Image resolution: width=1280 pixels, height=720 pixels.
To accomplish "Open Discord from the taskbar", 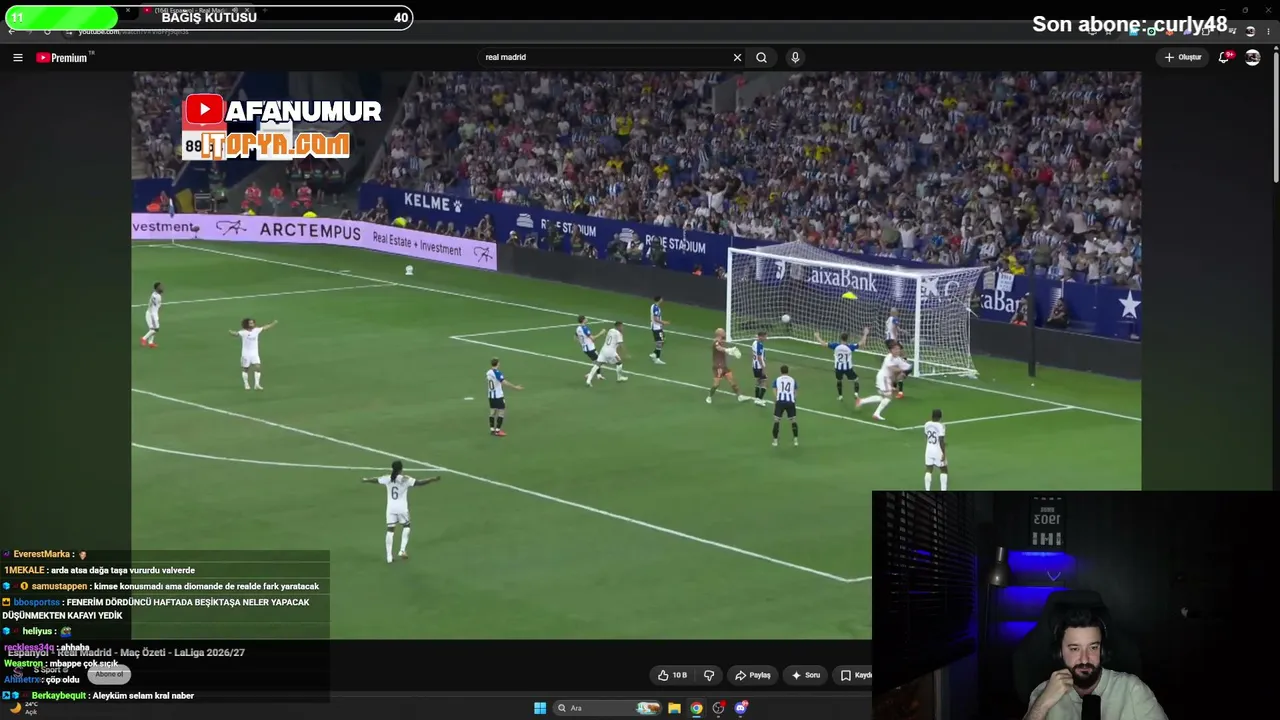I will pos(741,708).
